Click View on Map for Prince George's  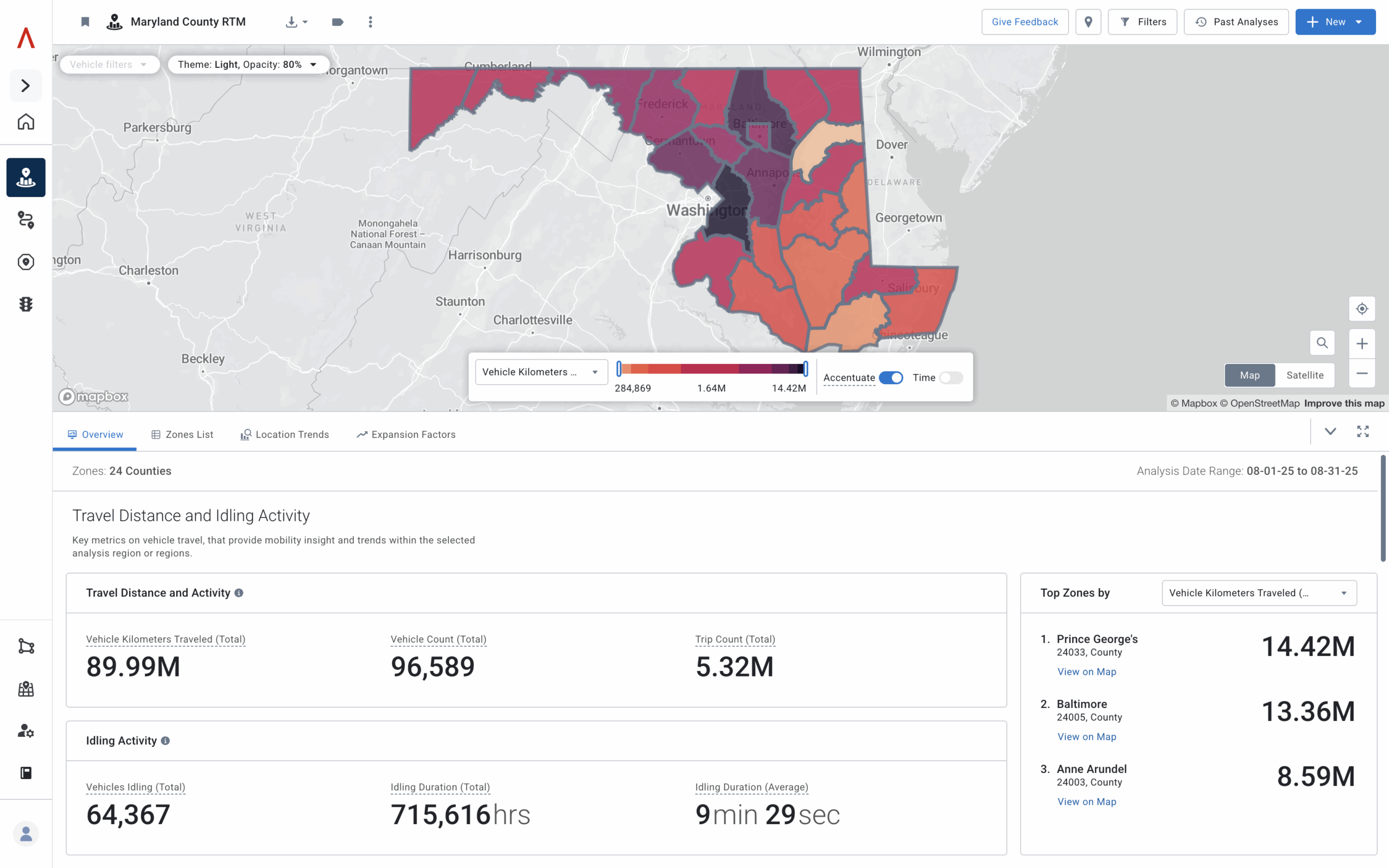click(1087, 672)
